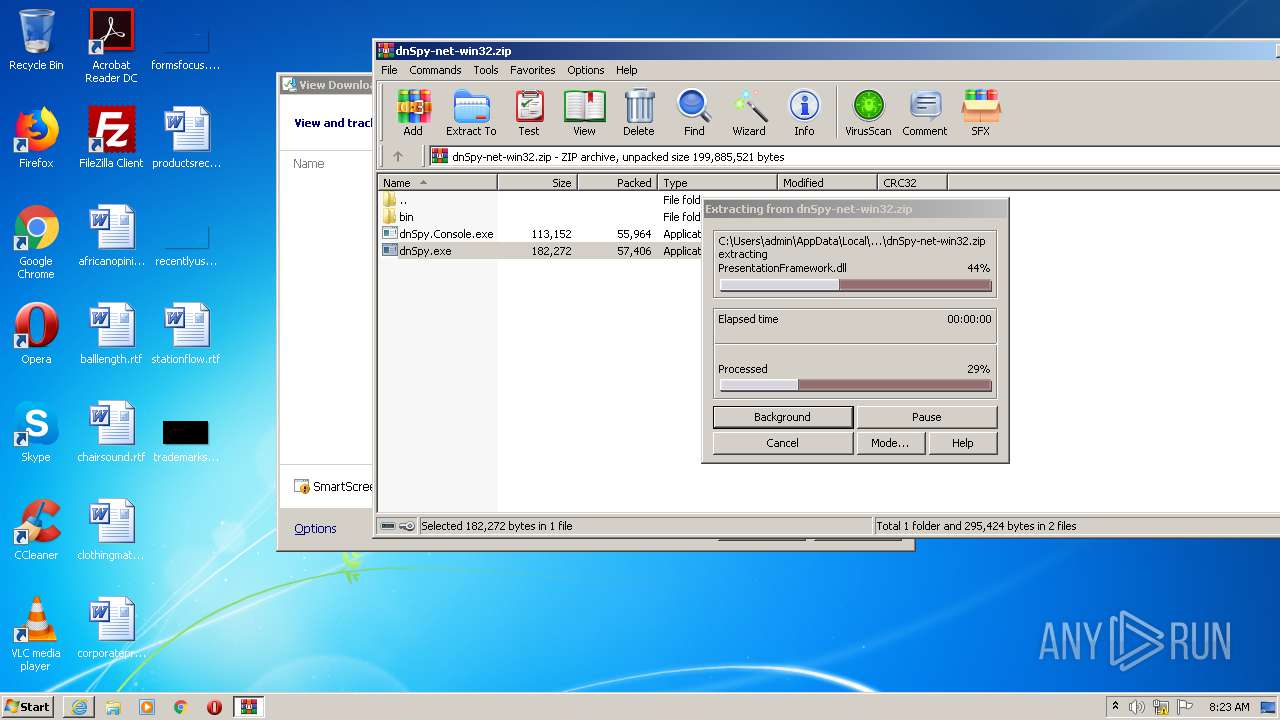Screen dimensions: 1280x720
Task: Open stationflow.rtf desktop document
Action: point(186,334)
